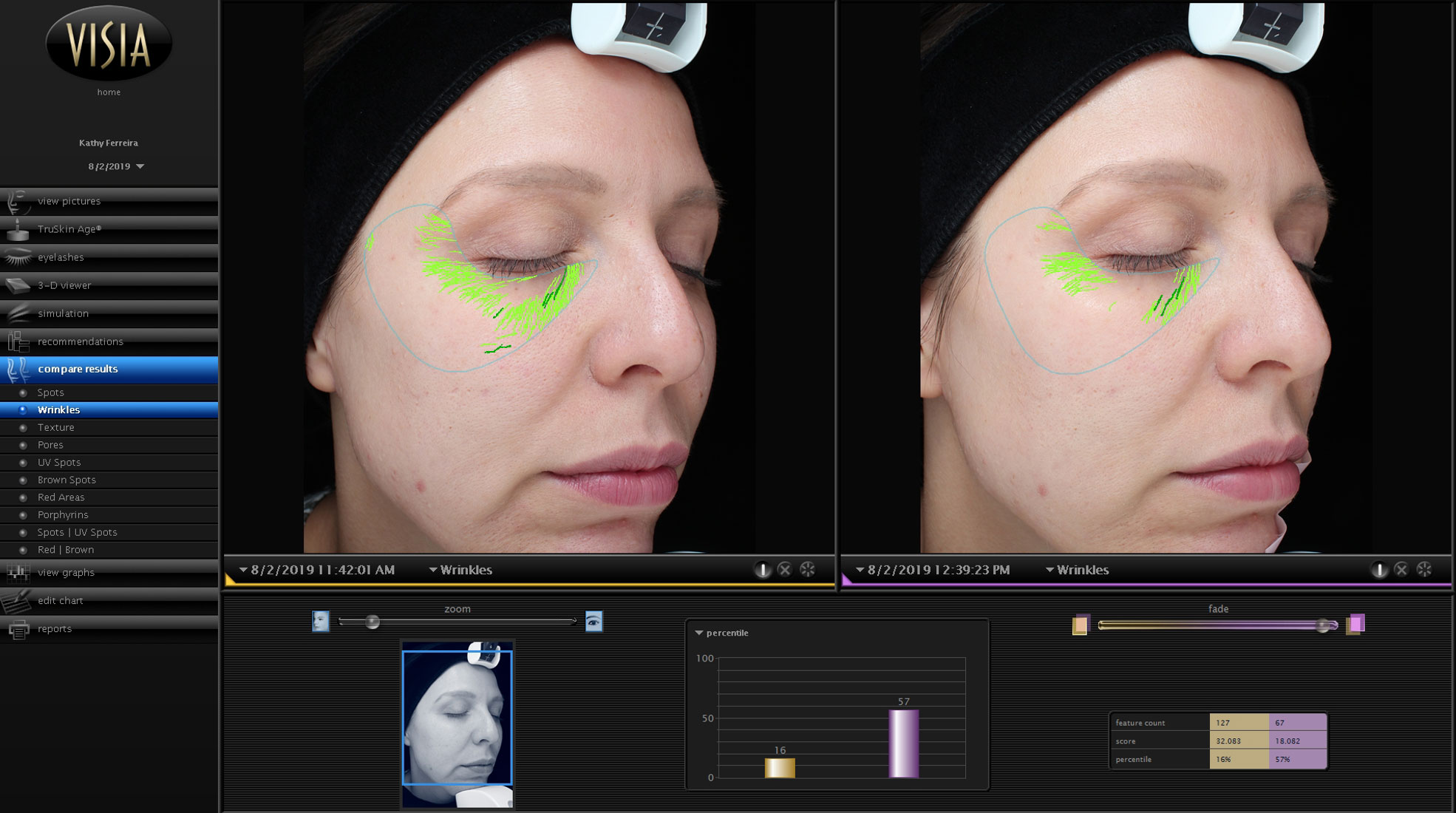Click the eye close-up zoom icon
1456x813 pixels.
(593, 621)
